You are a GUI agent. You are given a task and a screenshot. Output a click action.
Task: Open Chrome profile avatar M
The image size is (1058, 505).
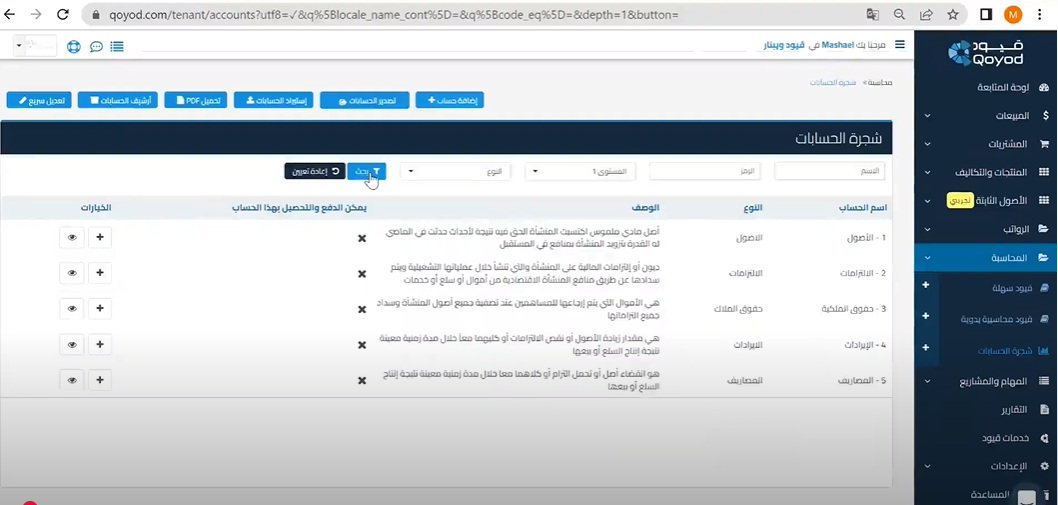[1013, 14]
